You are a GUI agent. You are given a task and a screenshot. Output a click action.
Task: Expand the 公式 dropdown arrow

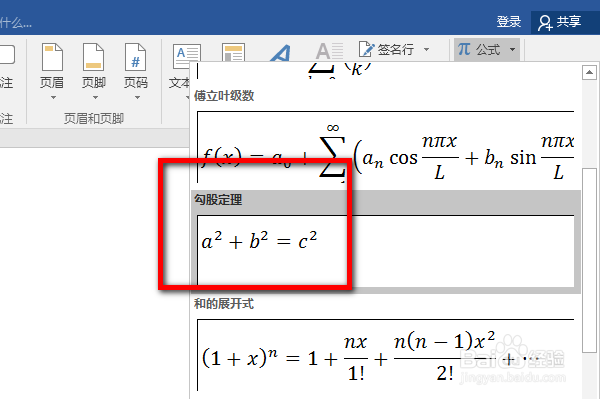[512, 49]
